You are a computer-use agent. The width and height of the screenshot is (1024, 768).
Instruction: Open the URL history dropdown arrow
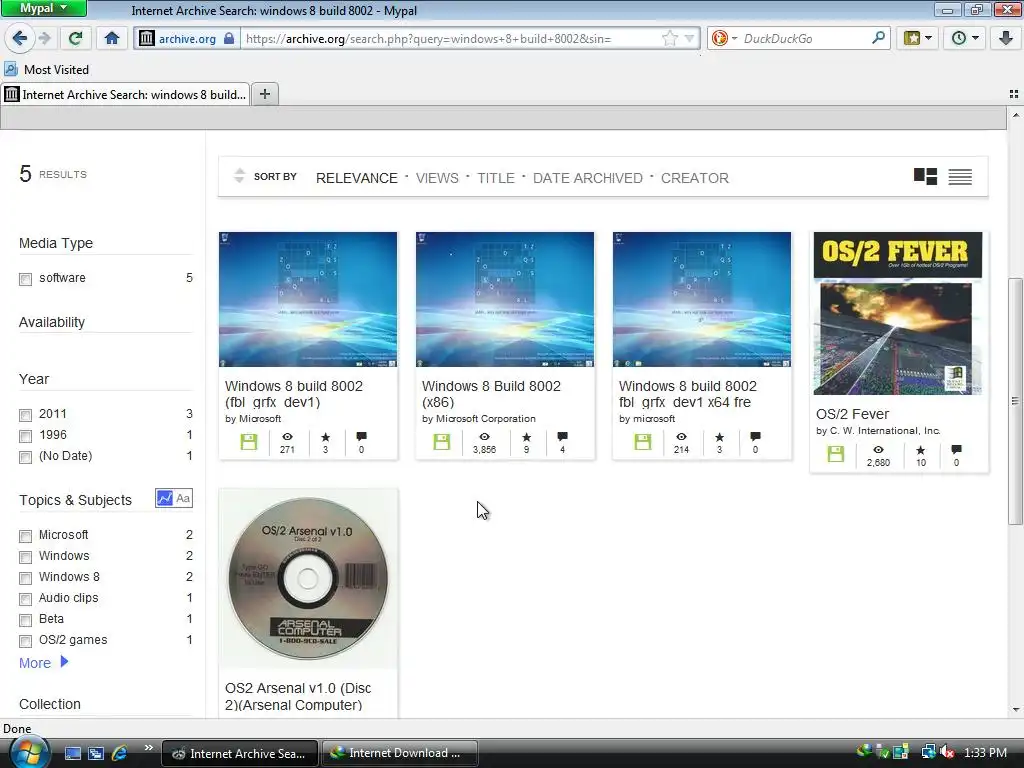point(690,39)
